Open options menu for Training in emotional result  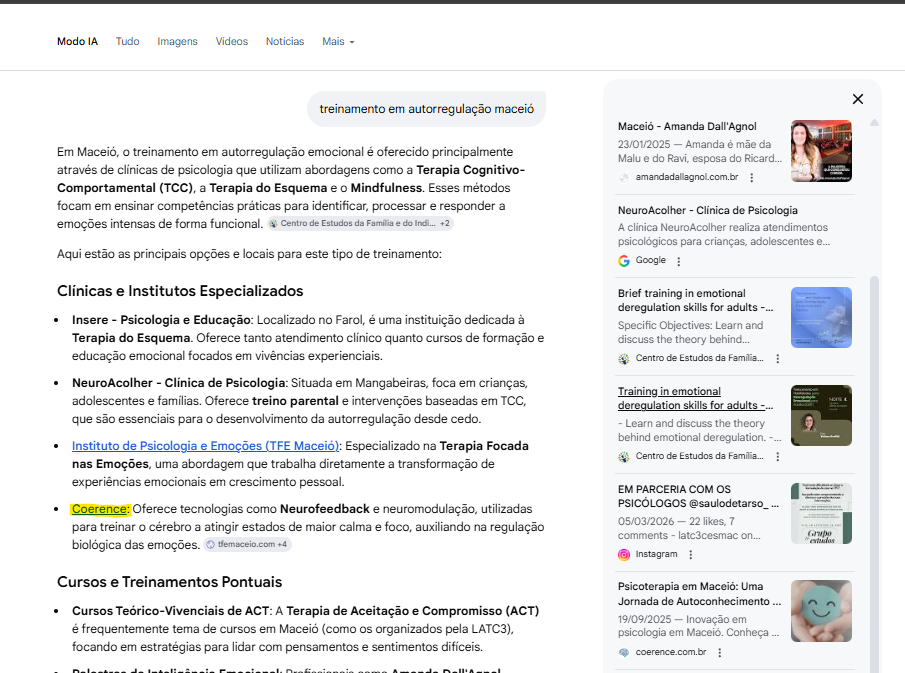coord(777,457)
